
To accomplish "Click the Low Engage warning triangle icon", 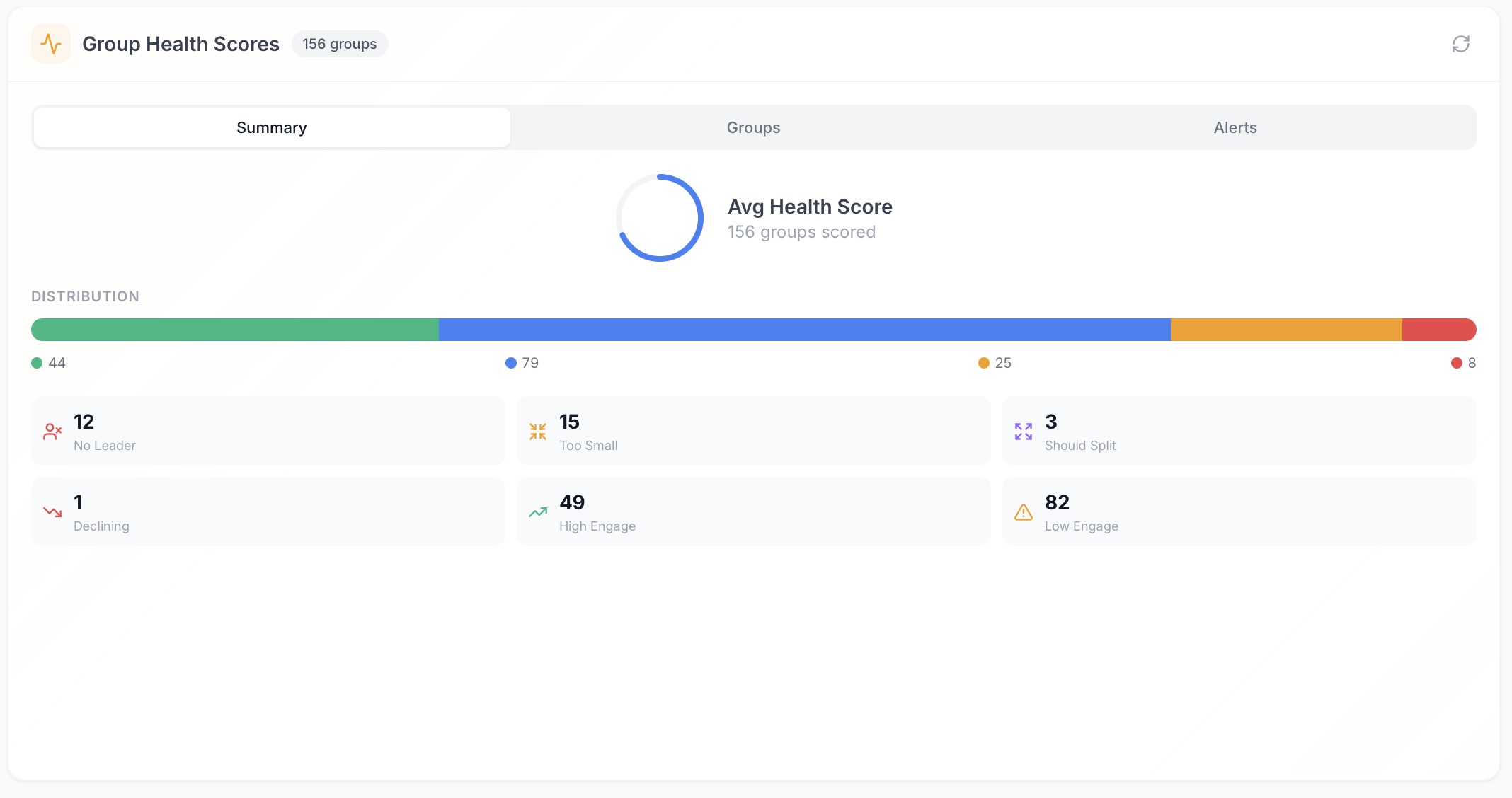I will click(1023, 511).
